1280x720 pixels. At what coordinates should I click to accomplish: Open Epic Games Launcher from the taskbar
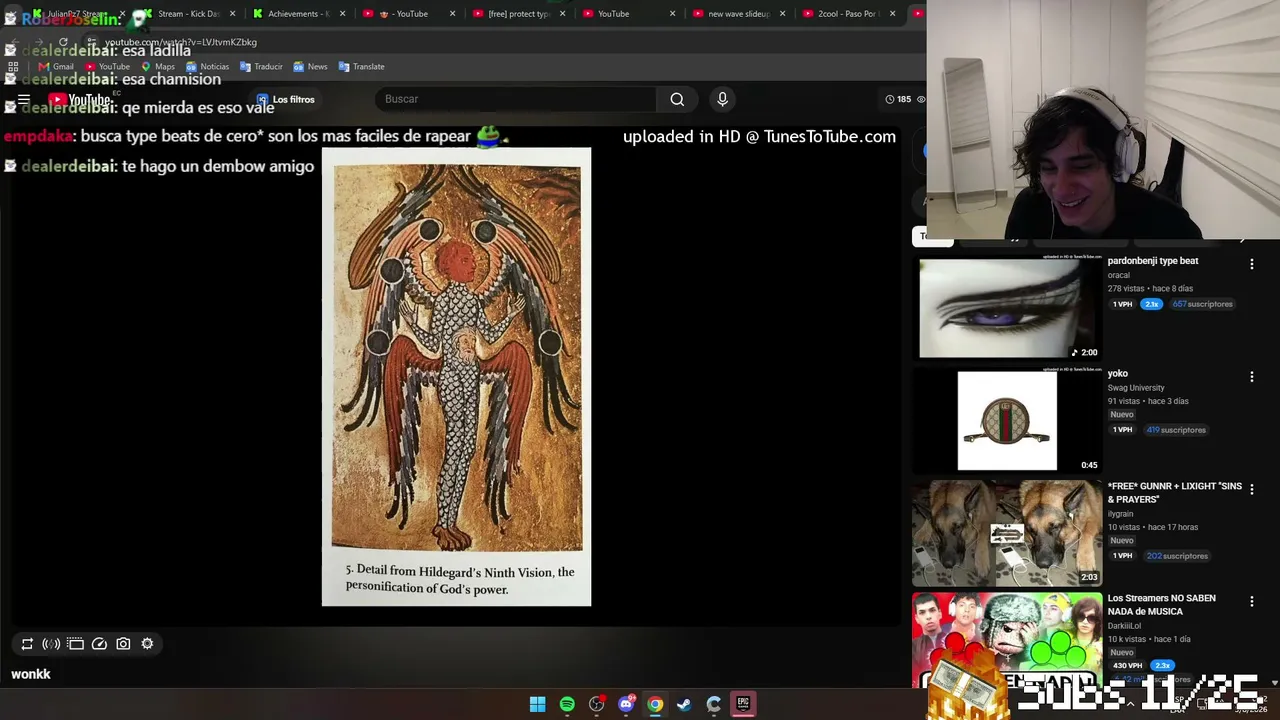click(x=743, y=704)
